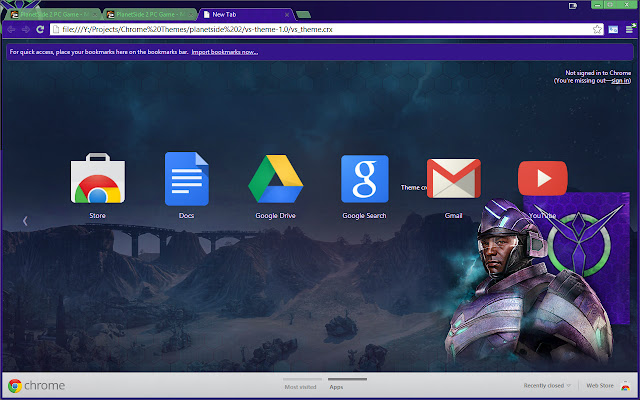Viewport: 640px width, 400px height.
Task: Click the browser Forward arrow
Action: 26,29
